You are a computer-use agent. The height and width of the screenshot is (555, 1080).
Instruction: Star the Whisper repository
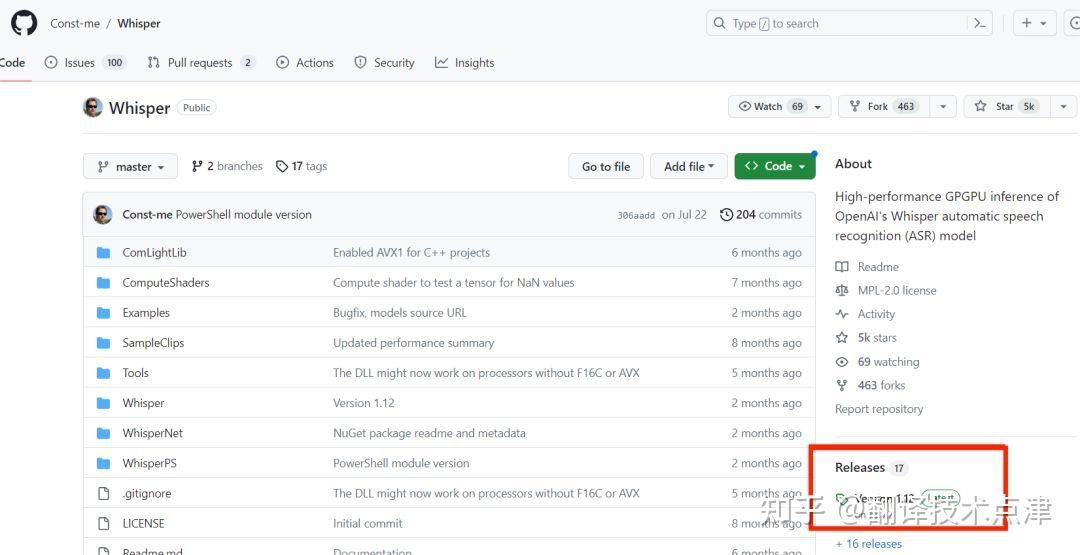click(x=1006, y=107)
